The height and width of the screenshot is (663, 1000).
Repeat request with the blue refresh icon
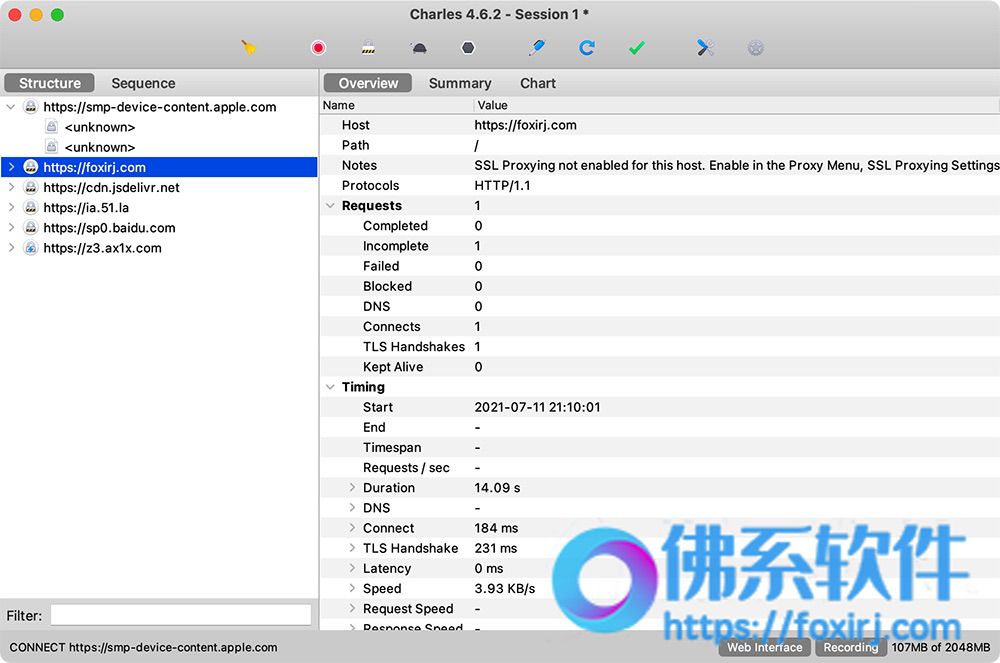click(587, 48)
